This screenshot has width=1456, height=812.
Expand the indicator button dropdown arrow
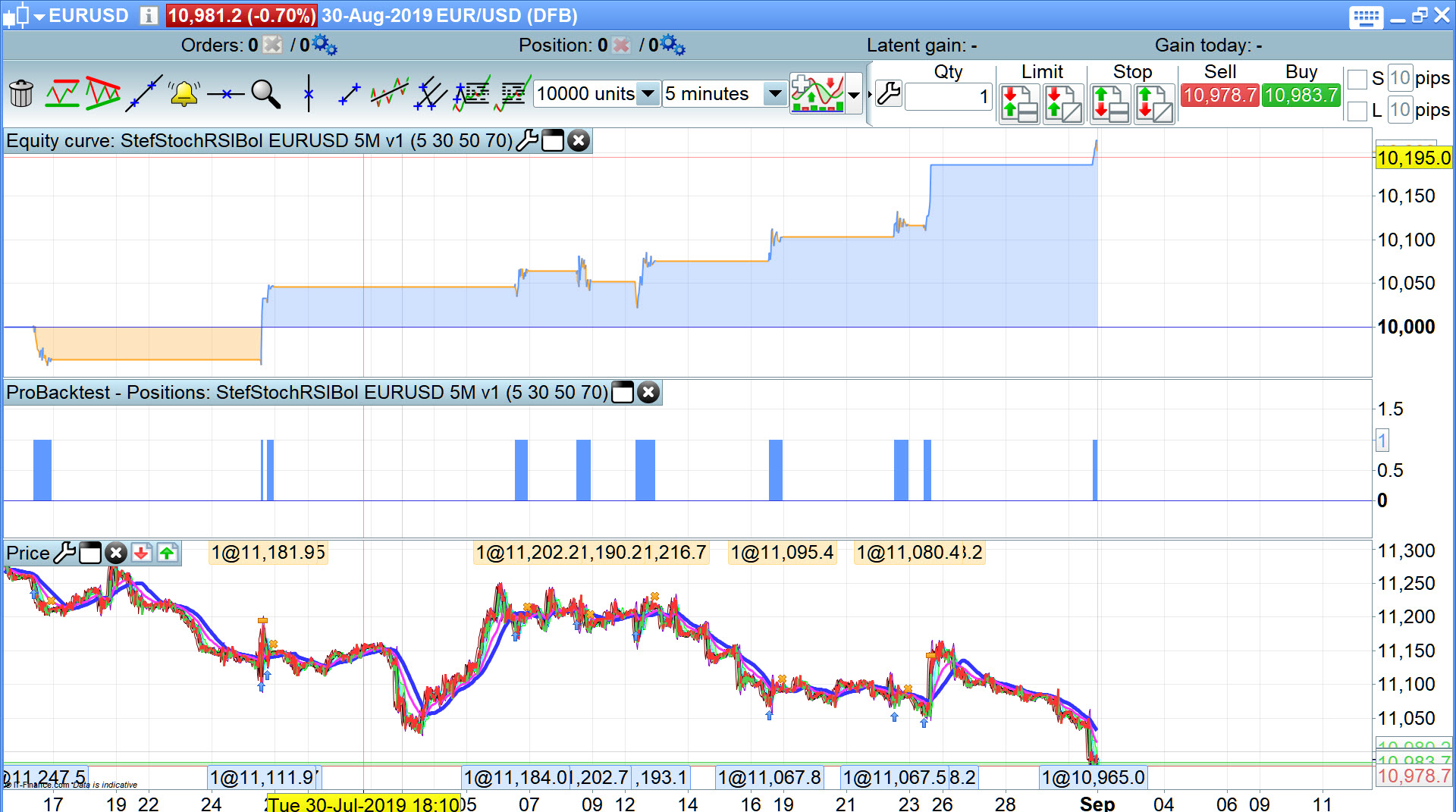click(855, 95)
